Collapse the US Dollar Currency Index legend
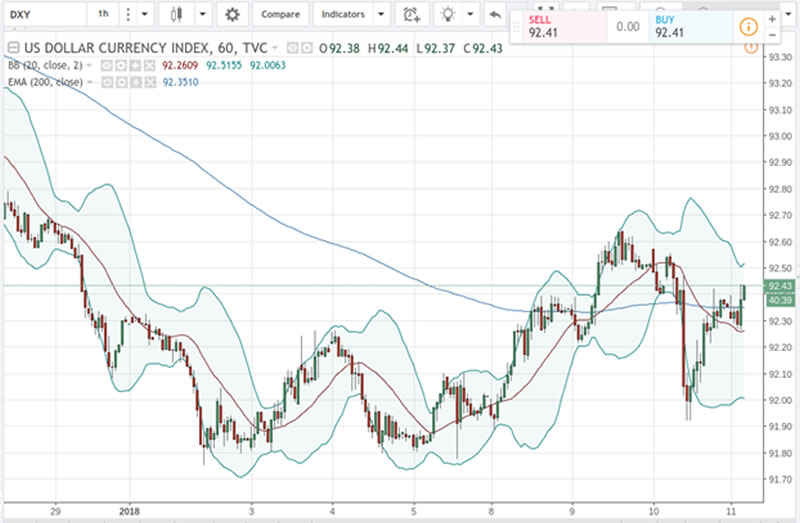800x523 pixels. (x=12, y=48)
